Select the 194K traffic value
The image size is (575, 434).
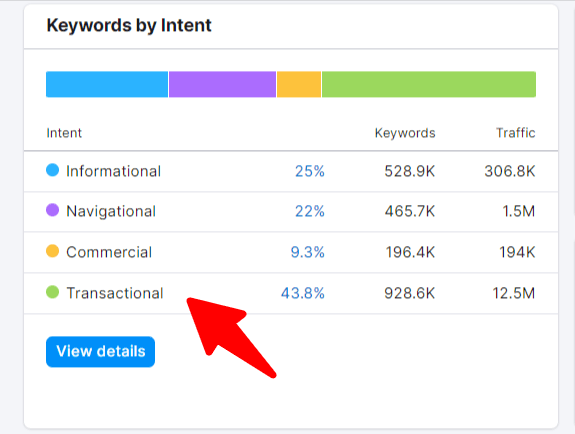517,252
